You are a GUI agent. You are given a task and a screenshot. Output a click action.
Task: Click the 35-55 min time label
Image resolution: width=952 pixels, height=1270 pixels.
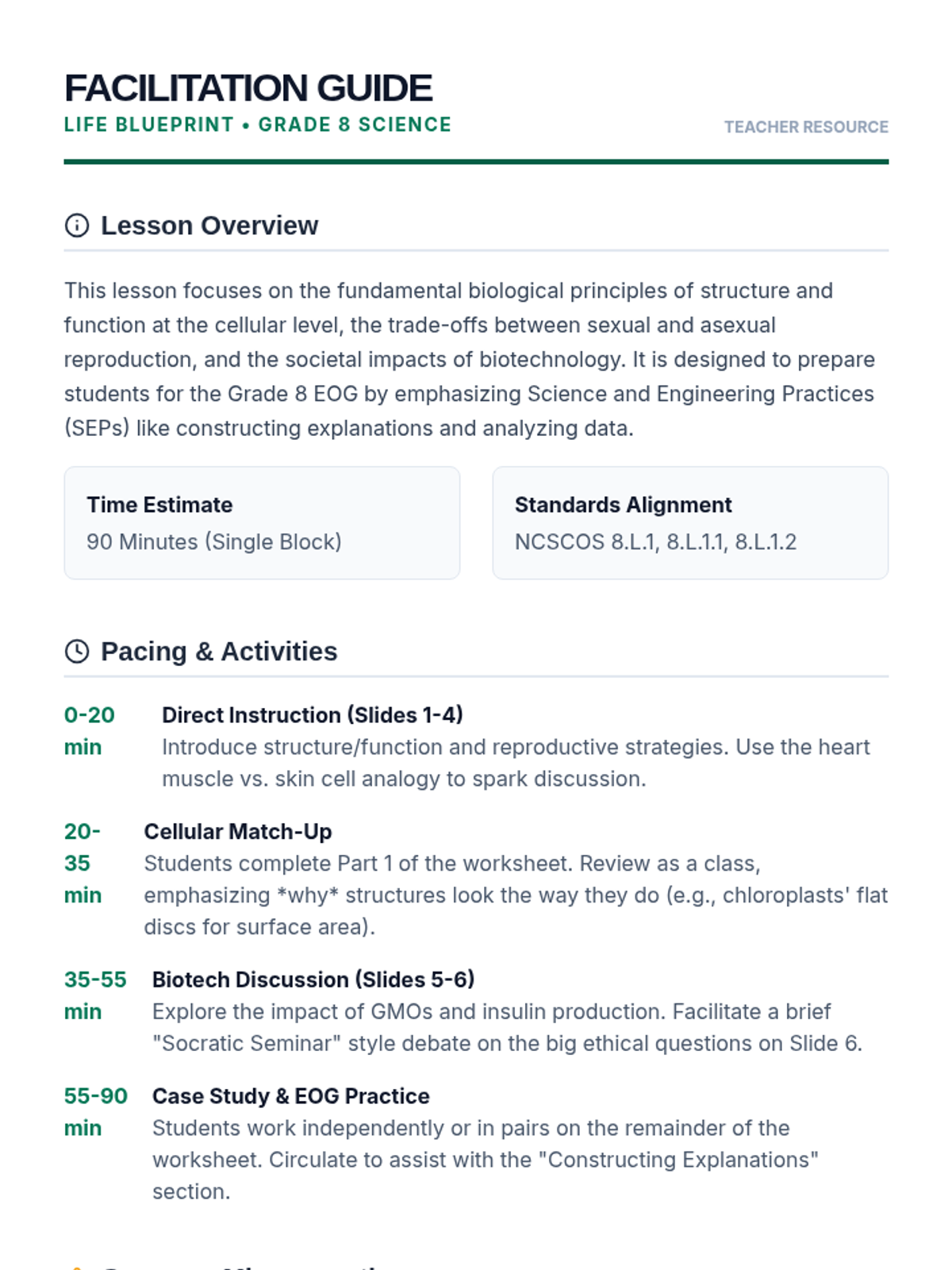coord(94,995)
